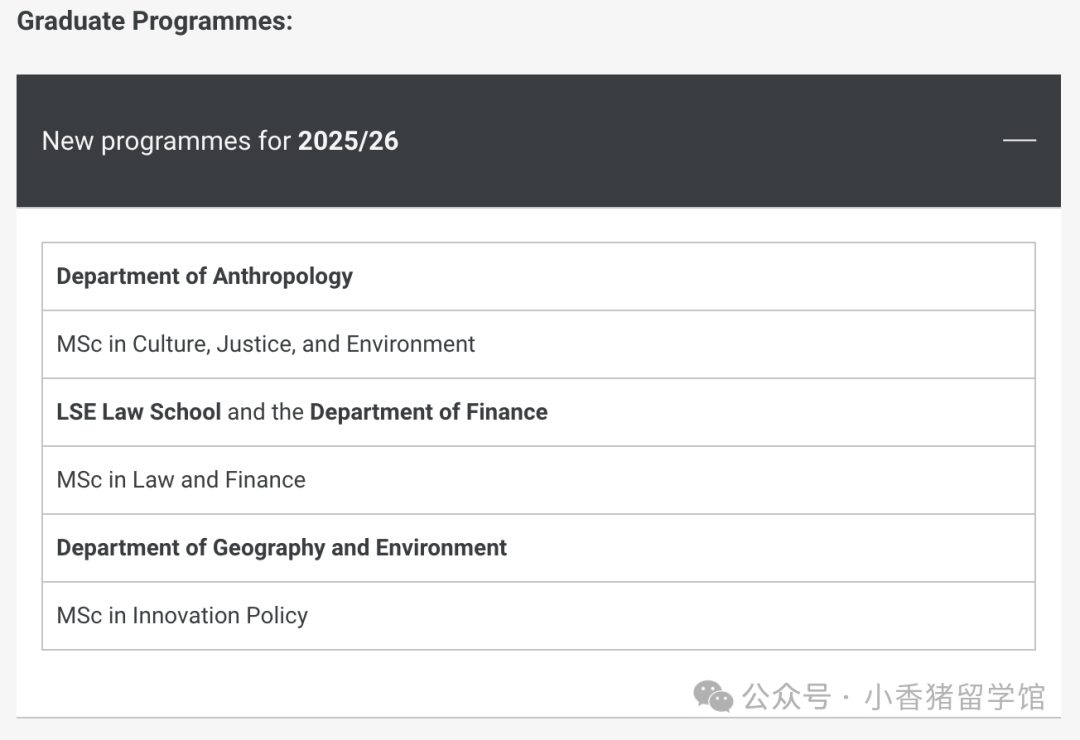The width and height of the screenshot is (1080, 740).
Task: Click "and the" between the department names
Action: pyautogui.click(x=265, y=411)
